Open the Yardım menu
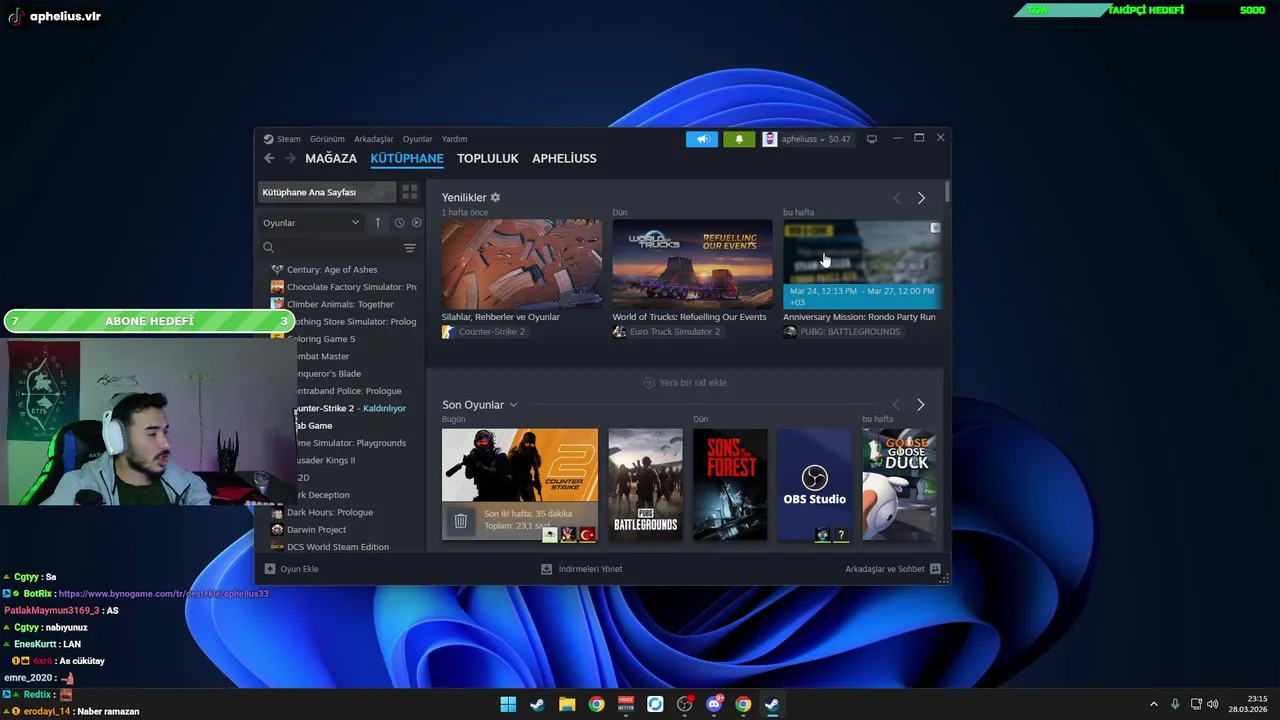Screen dimensions: 1280x720 coord(454,139)
